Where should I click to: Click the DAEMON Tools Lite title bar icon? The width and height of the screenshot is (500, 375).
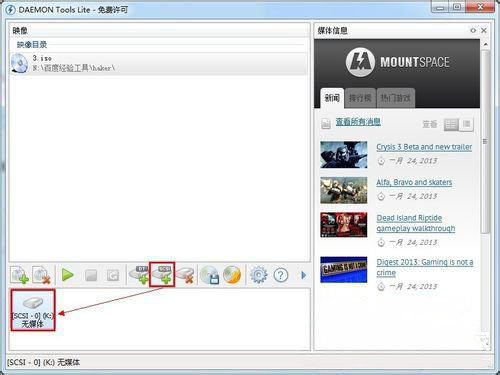[10, 10]
